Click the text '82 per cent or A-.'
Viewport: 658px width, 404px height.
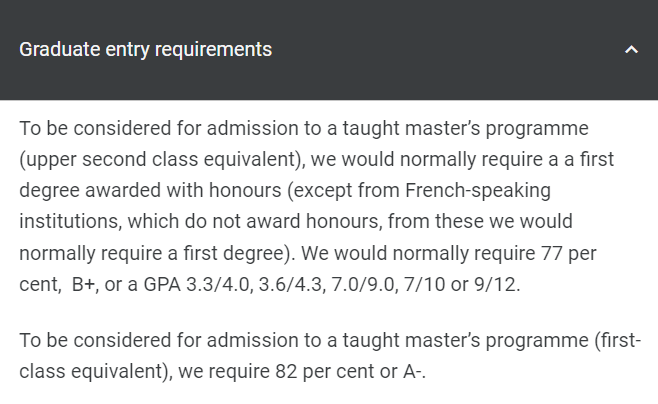pyautogui.click(x=350, y=371)
